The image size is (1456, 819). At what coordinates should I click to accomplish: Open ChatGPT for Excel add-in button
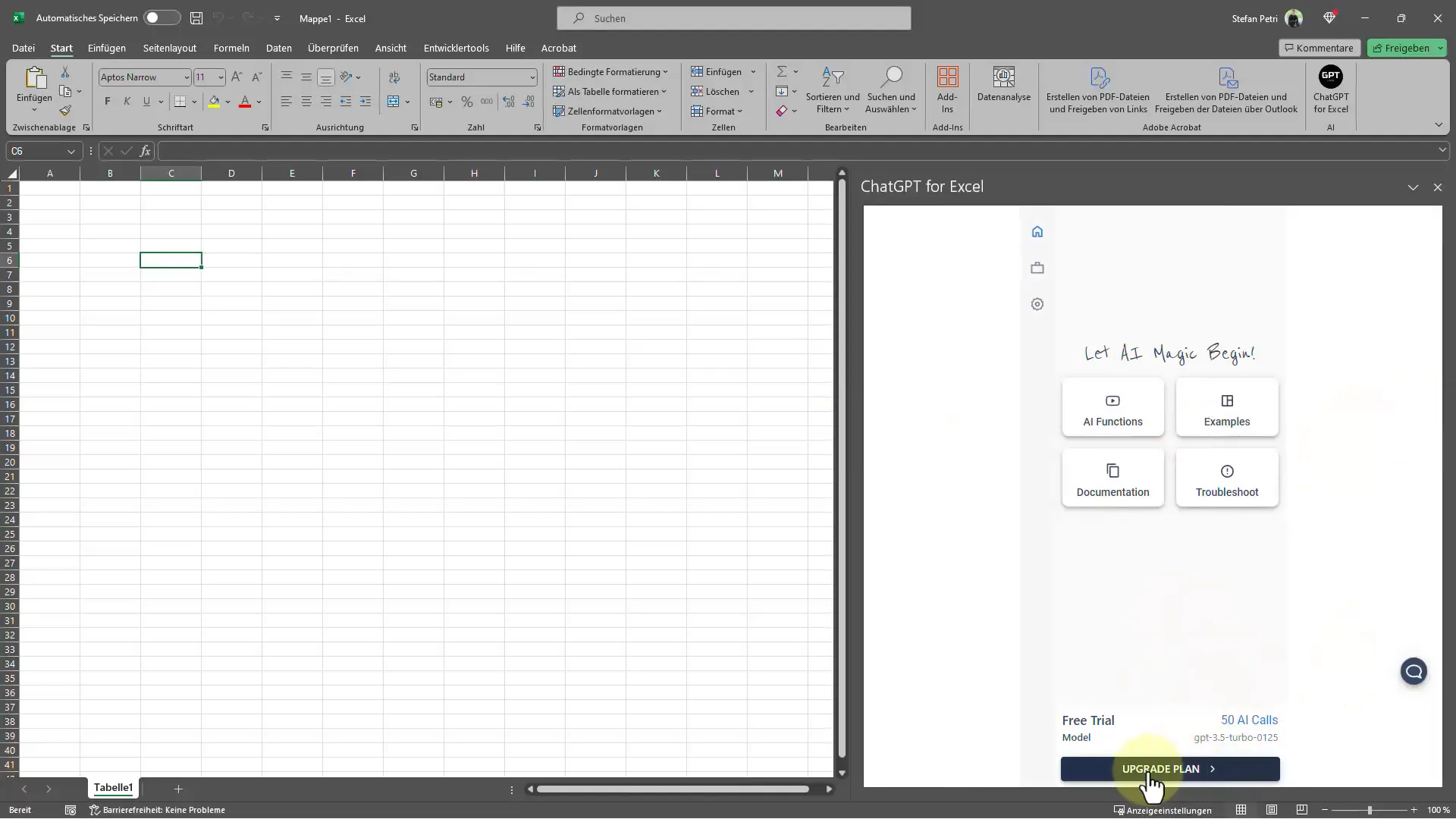pyautogui.click(x=1330, y=89)
